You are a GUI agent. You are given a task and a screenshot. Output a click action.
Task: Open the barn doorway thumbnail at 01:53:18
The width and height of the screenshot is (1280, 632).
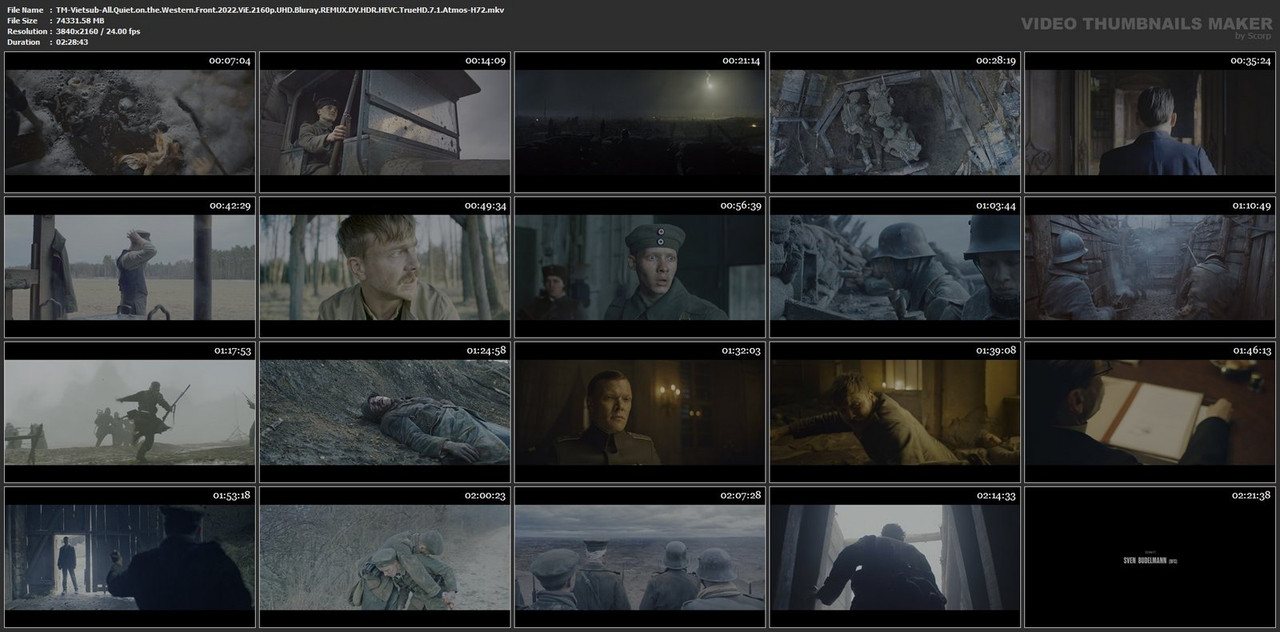pos(130,557)
